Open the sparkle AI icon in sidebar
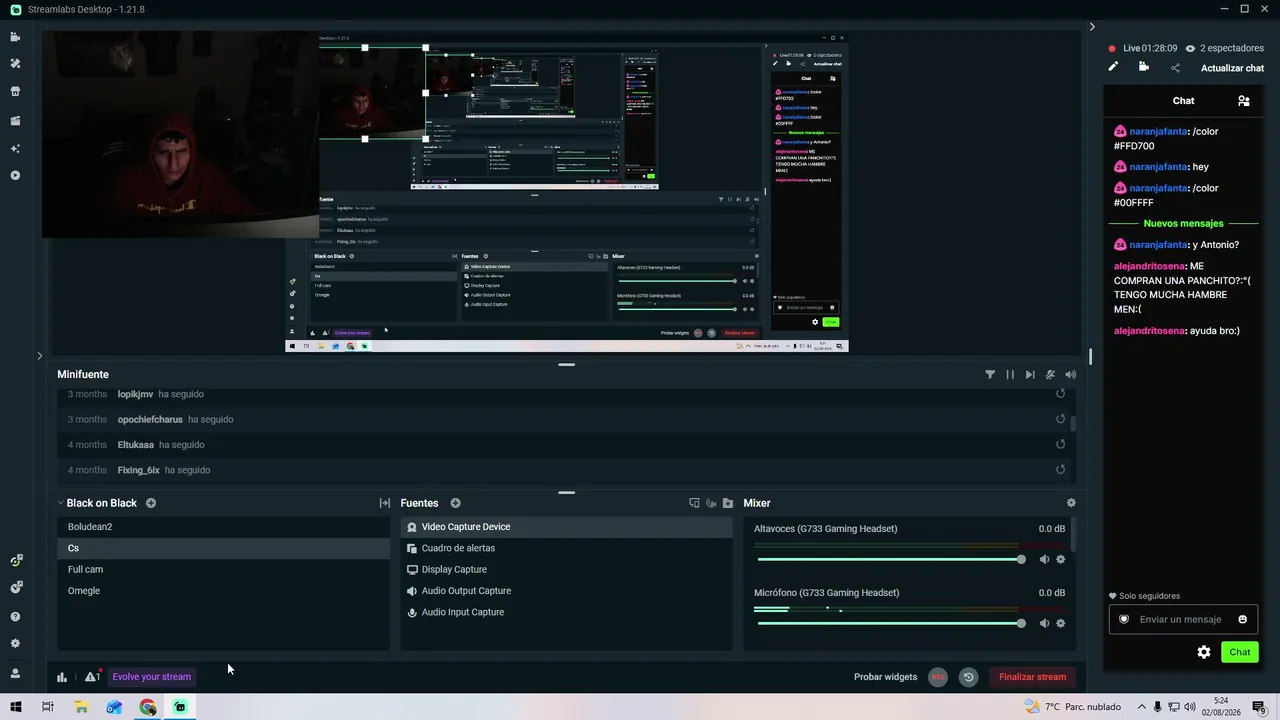This screenshot has width=1280, height=720. pos(15,148)
